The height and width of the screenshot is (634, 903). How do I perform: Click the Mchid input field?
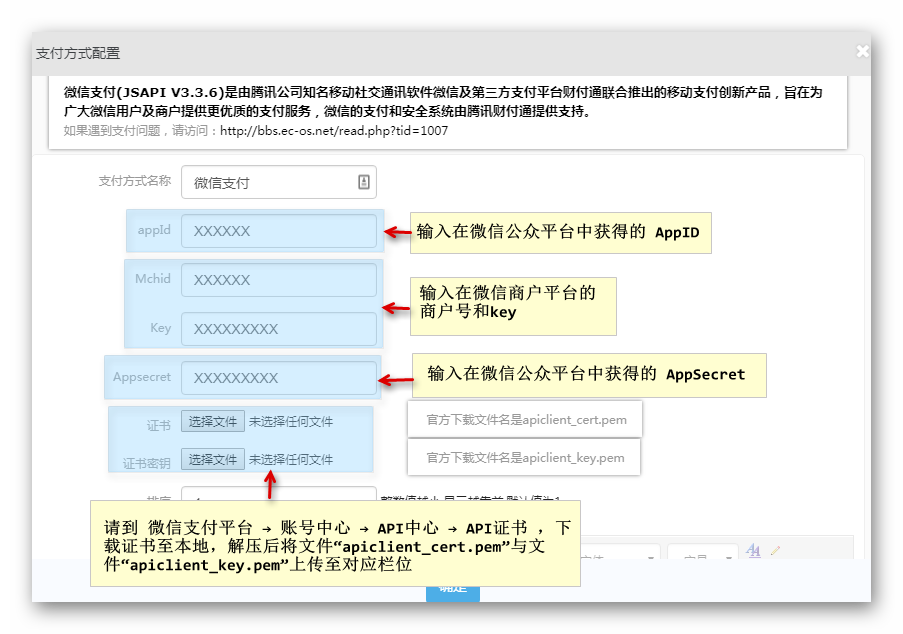279,280
